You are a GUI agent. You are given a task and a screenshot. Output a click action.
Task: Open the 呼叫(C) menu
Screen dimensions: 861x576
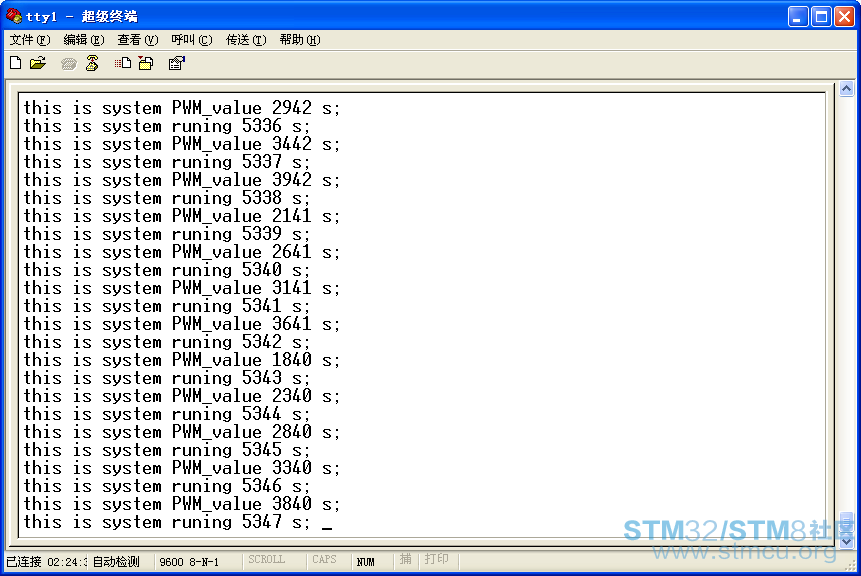click(191, 40)
